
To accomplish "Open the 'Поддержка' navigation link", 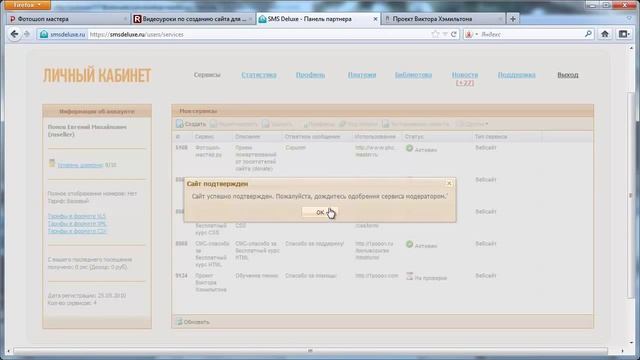I will 516,75.
